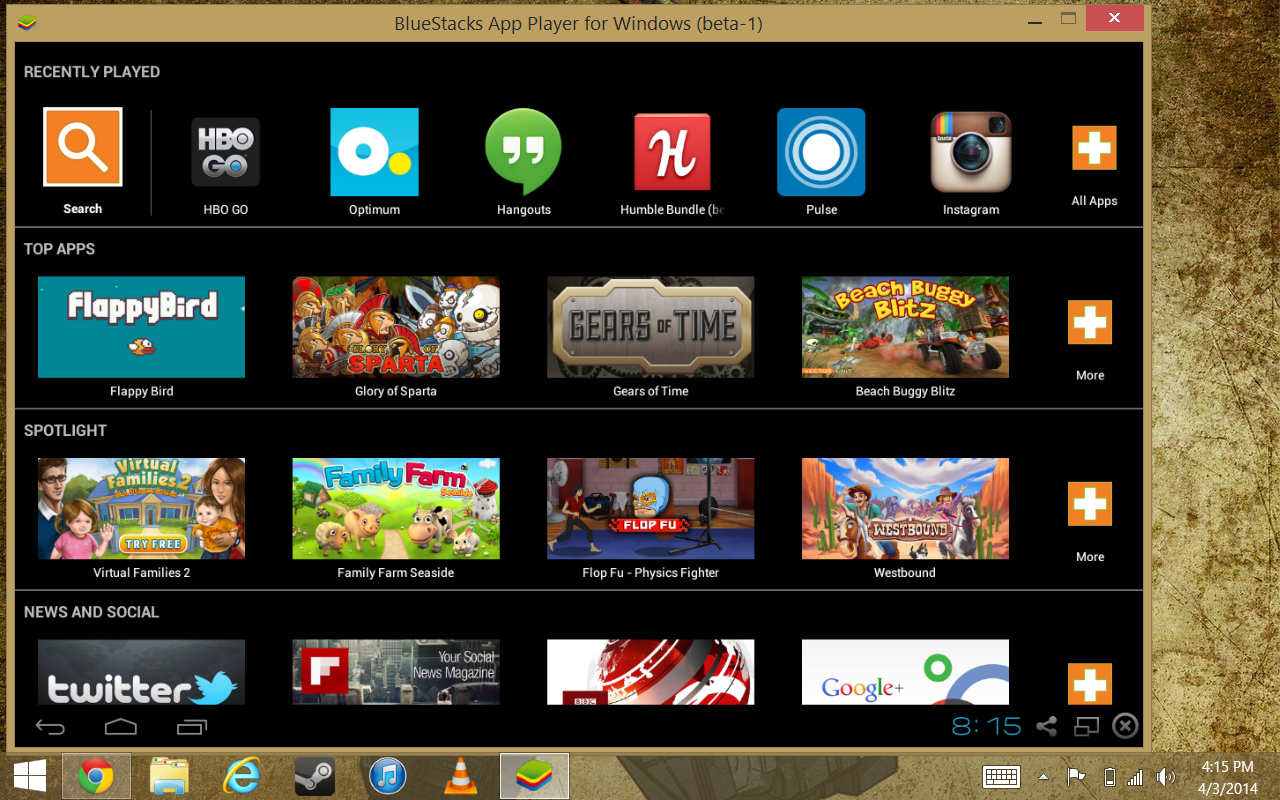
Task: Open File Explorer from the taskbar
Action: pos(169,776)
